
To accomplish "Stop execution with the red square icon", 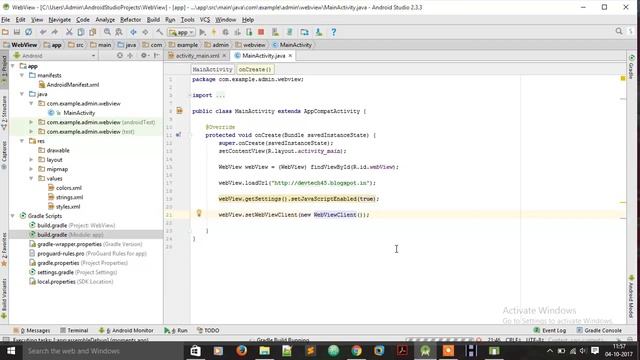I will pyautogui.click(x=261, y=32).
